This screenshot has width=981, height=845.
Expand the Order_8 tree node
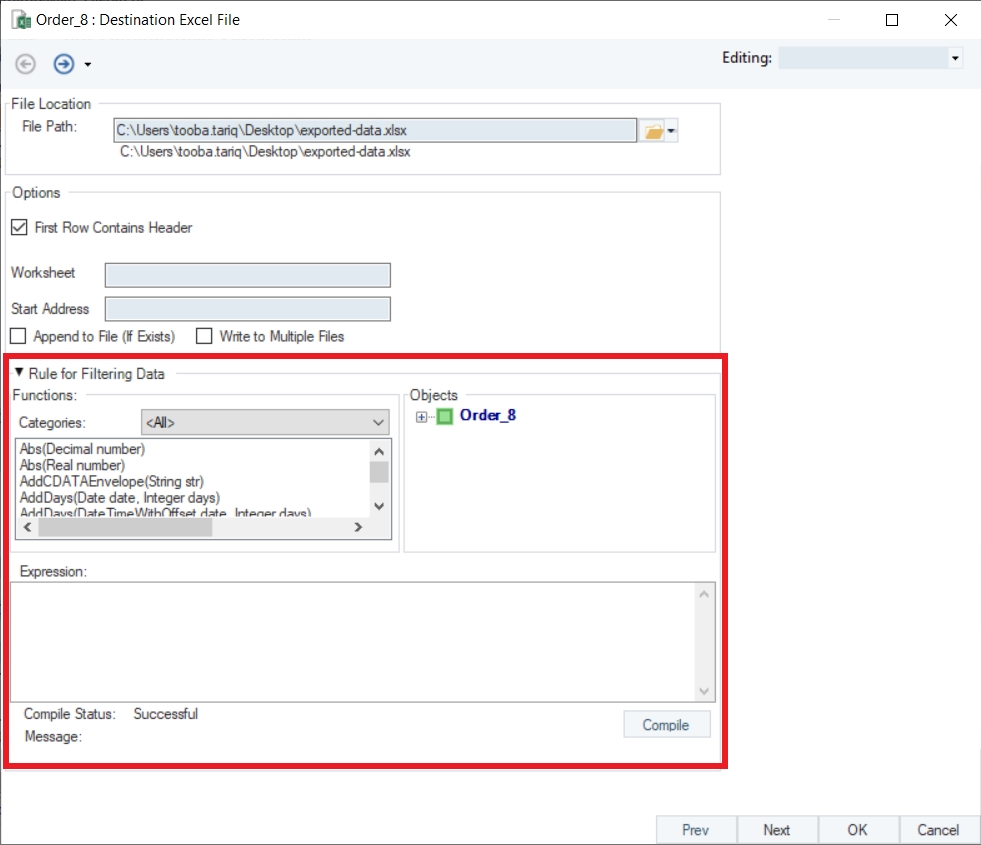[x=422, y=417]
